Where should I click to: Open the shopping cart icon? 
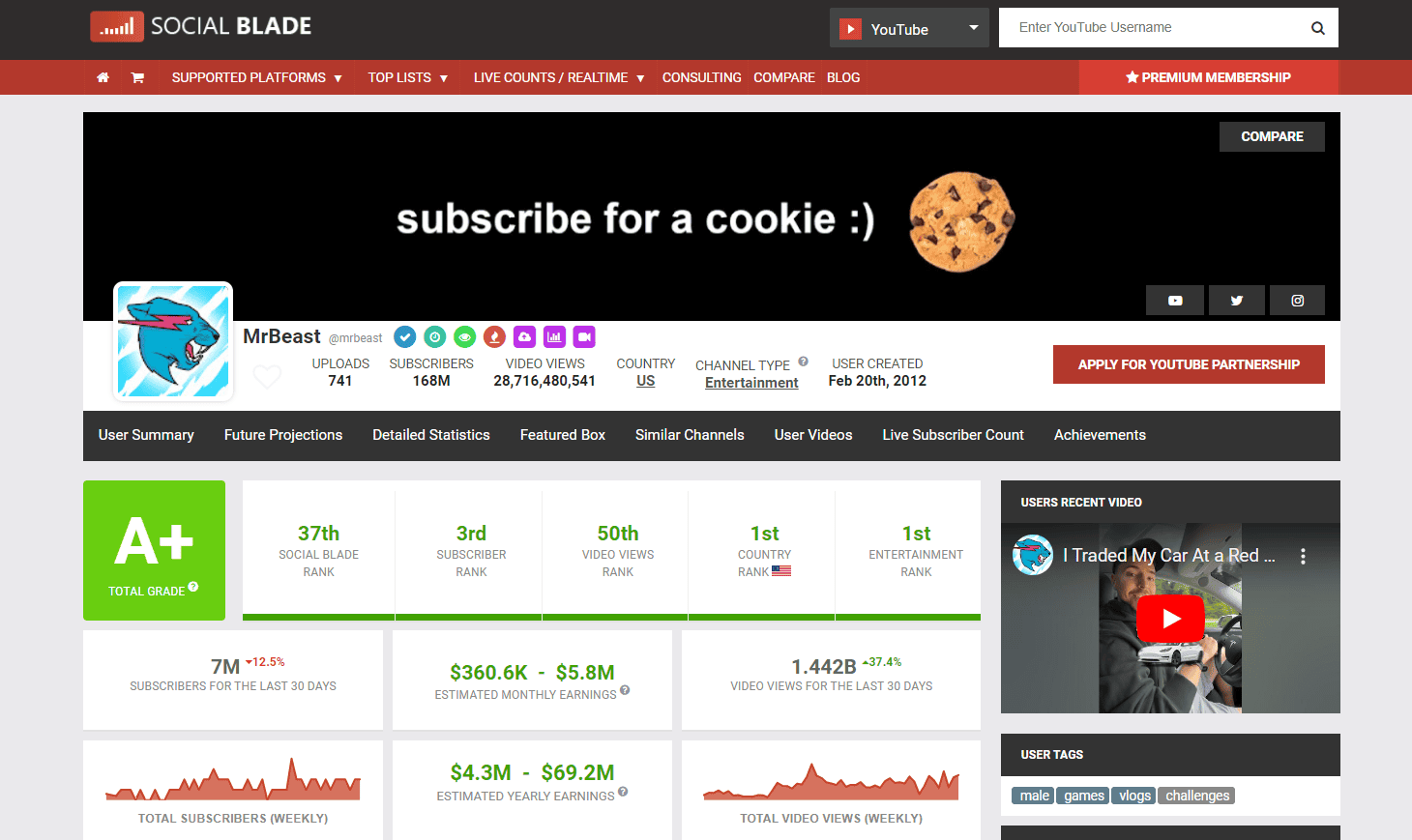pos(137,77)
